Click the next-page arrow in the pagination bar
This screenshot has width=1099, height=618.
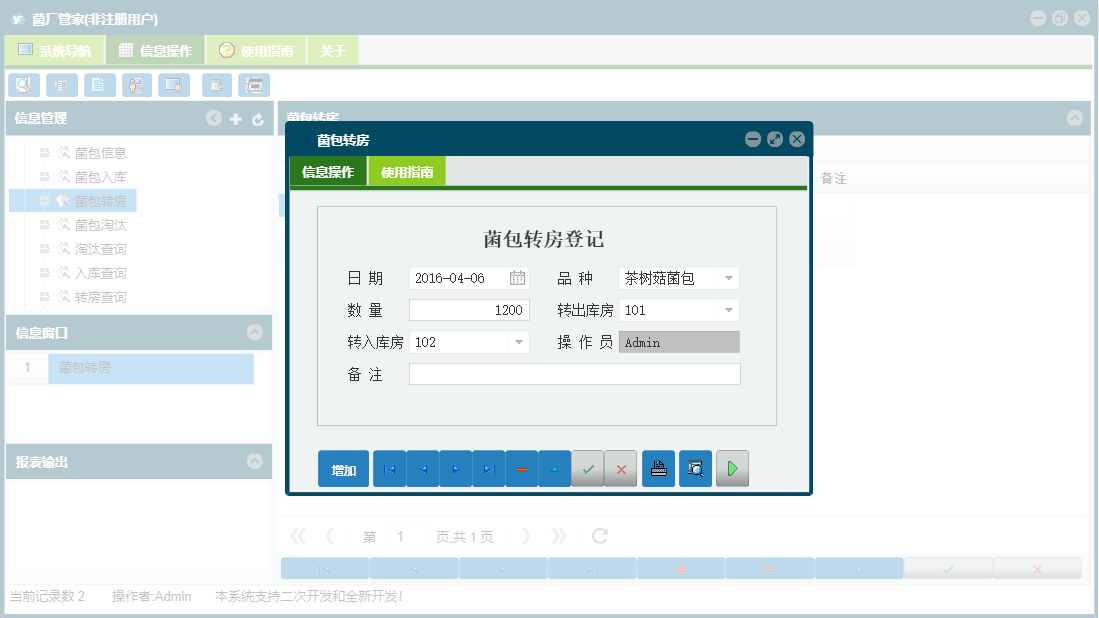coord(527,536)
